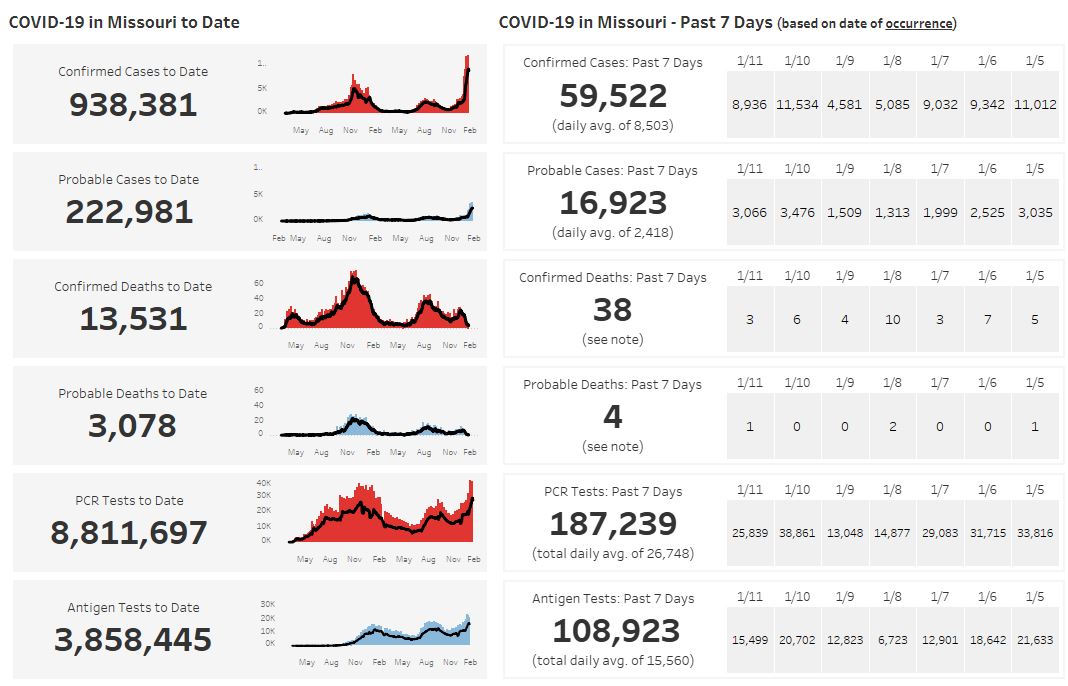Click the 1/8 confirmed deaths value 10
1068x686 pixels.
tap(892, 320)
